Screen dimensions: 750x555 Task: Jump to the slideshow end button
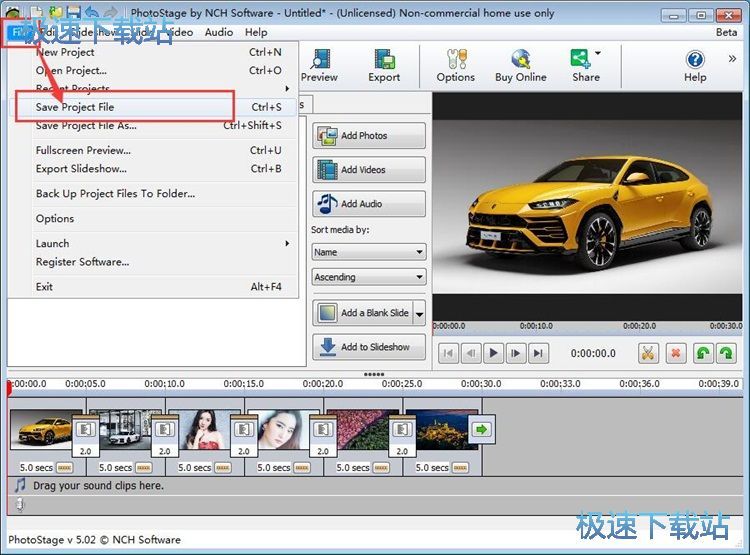[539, 353]
